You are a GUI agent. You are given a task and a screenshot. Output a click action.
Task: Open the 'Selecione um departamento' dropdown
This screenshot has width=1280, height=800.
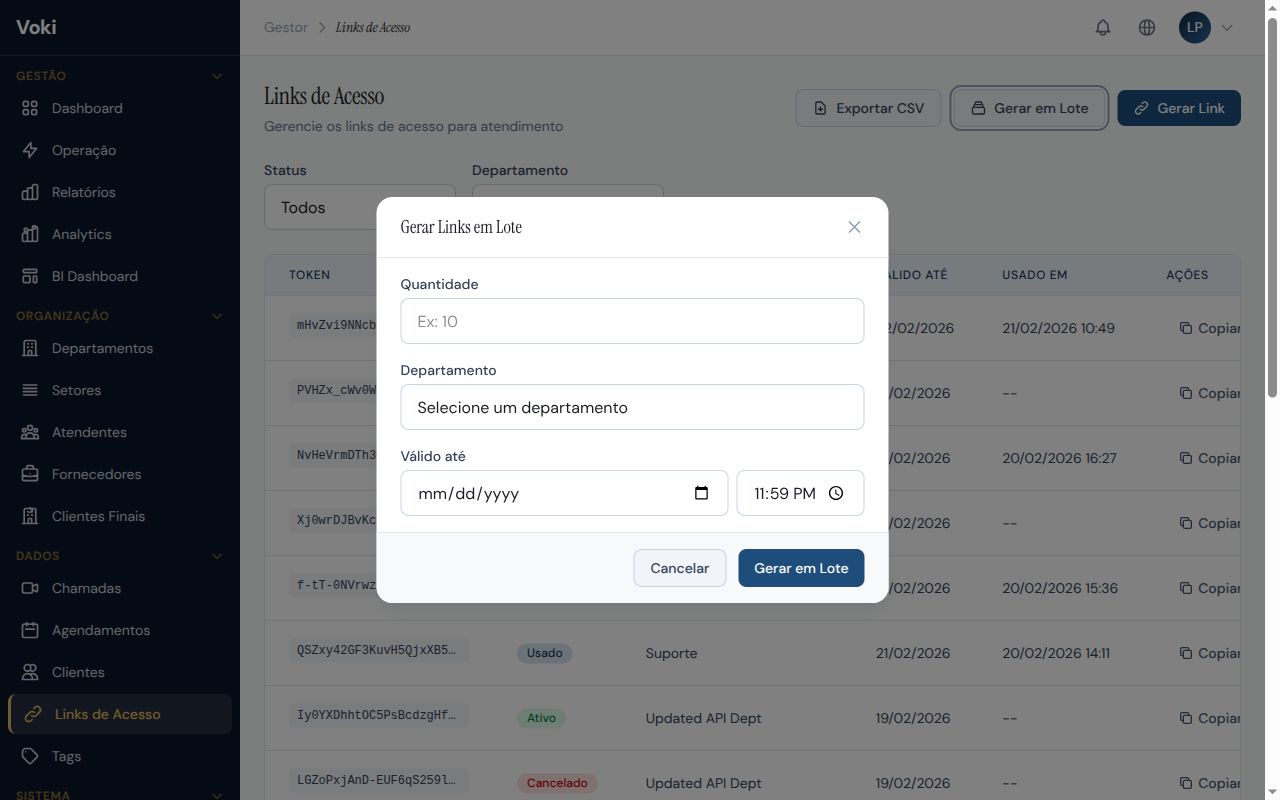click(632, 407)
